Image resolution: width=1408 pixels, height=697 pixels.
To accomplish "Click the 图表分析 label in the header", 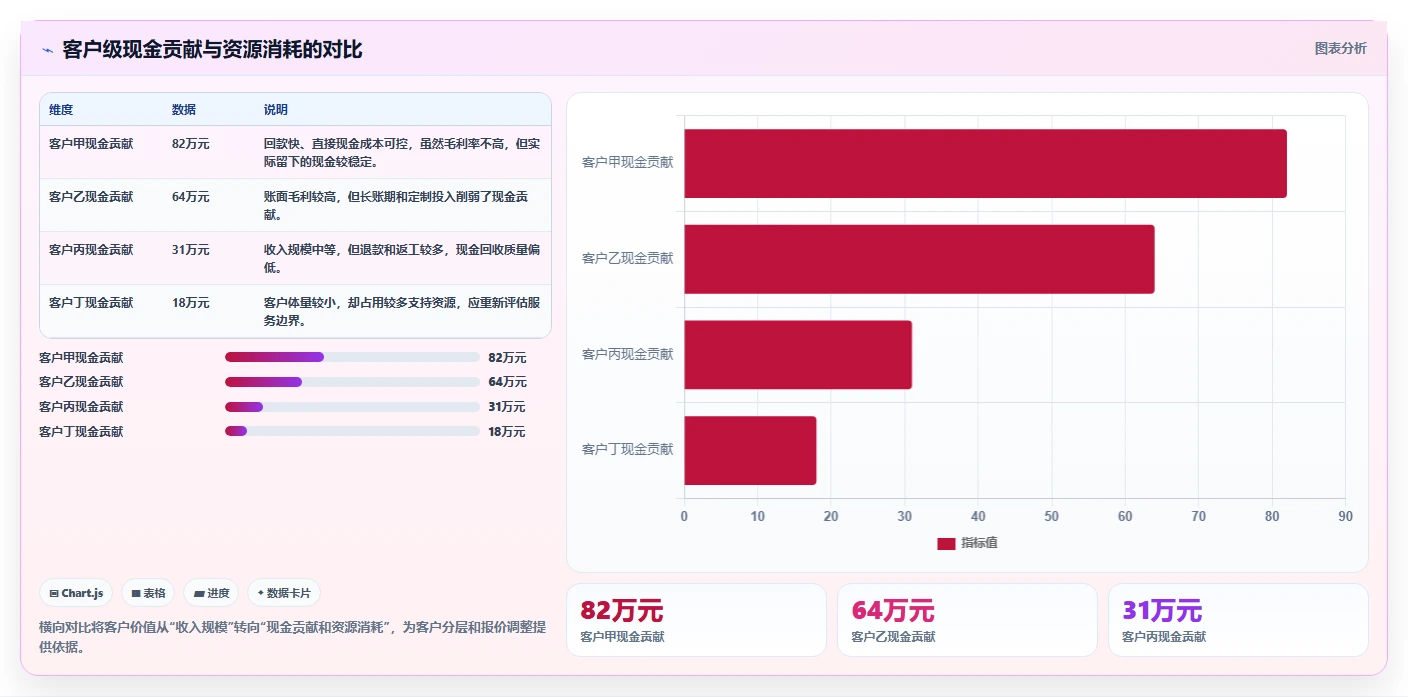I will [1340, 48].
